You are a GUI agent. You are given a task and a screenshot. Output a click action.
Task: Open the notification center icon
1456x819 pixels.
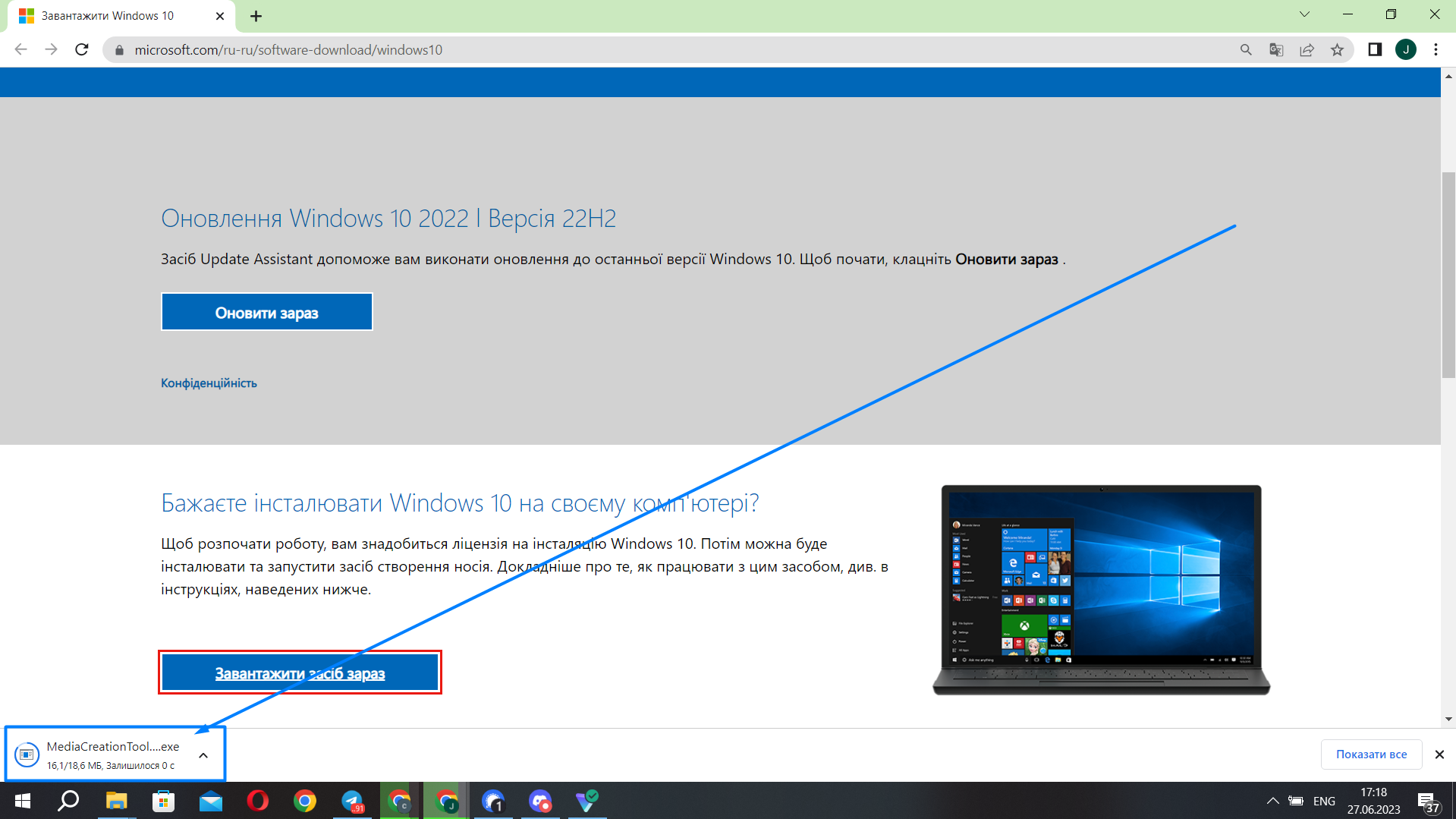pyautogui.click(x=1429, y=802)
